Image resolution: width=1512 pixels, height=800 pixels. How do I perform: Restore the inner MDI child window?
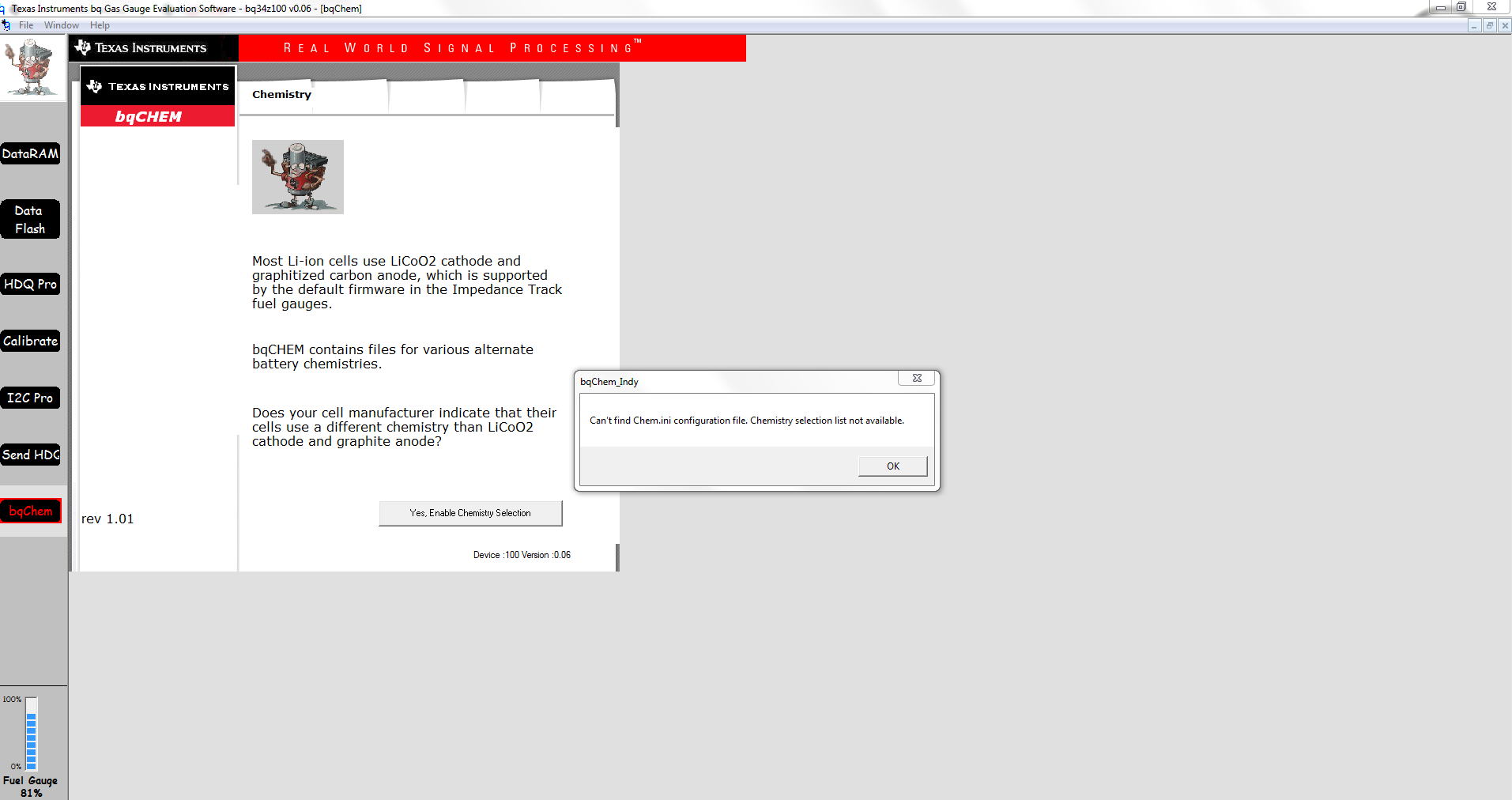coord(1490,25)
